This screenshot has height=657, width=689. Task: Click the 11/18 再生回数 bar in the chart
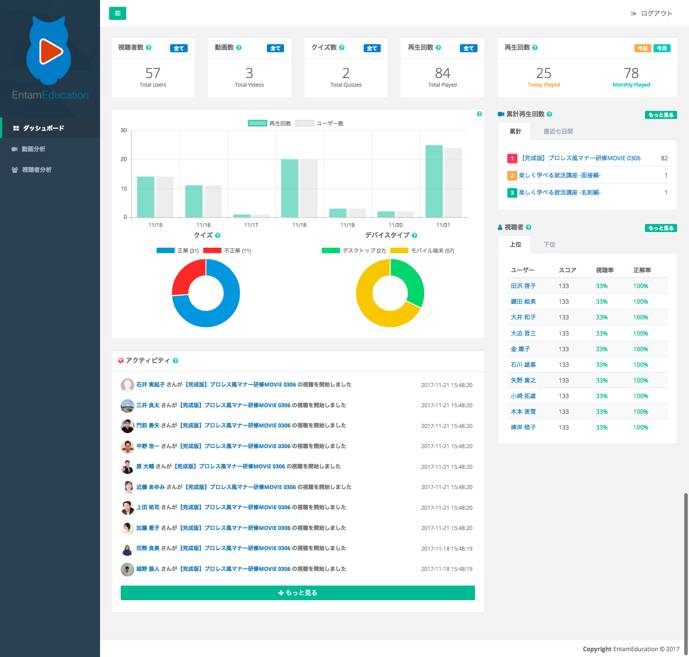point(289,188)
